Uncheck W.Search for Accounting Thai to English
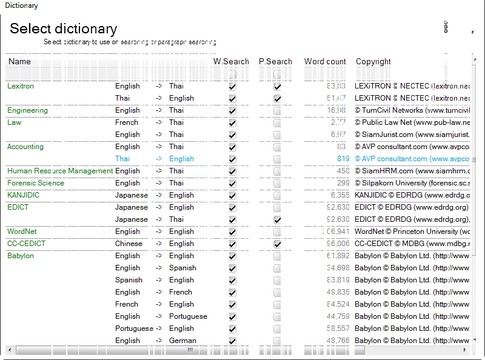The image size is (485, 360). [x=232, y=159]
